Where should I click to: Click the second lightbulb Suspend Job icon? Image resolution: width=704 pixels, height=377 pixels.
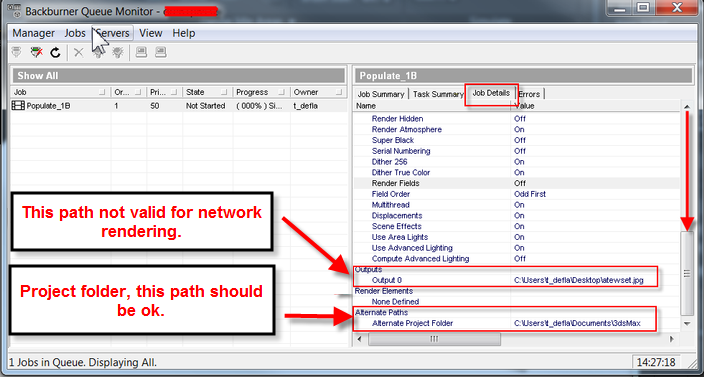(x=118, y=52)
